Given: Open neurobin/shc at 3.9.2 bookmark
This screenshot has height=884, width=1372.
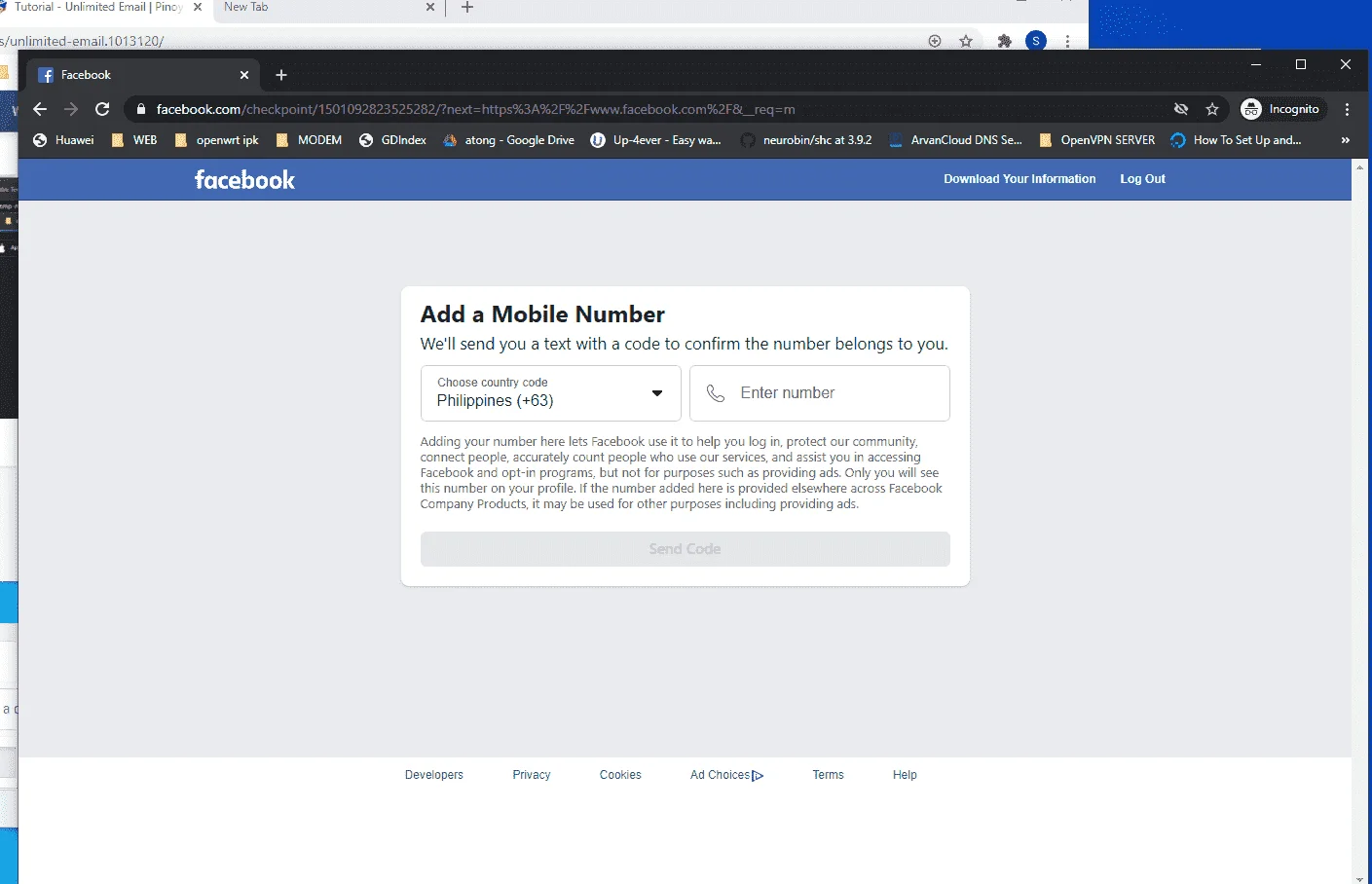Looking at the screenshot, I should [806, 140].
